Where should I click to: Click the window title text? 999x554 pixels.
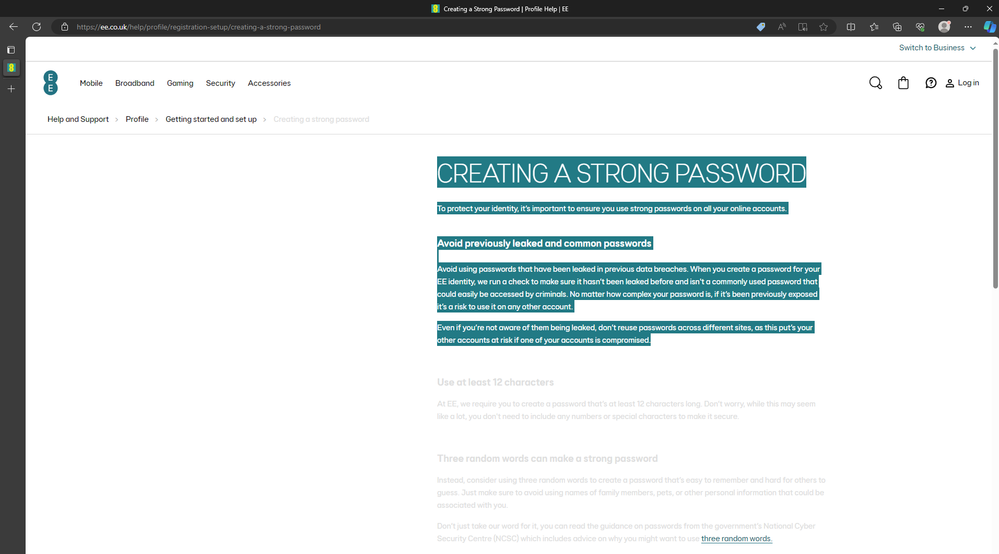pyautogui.click(x=506, y=9)
